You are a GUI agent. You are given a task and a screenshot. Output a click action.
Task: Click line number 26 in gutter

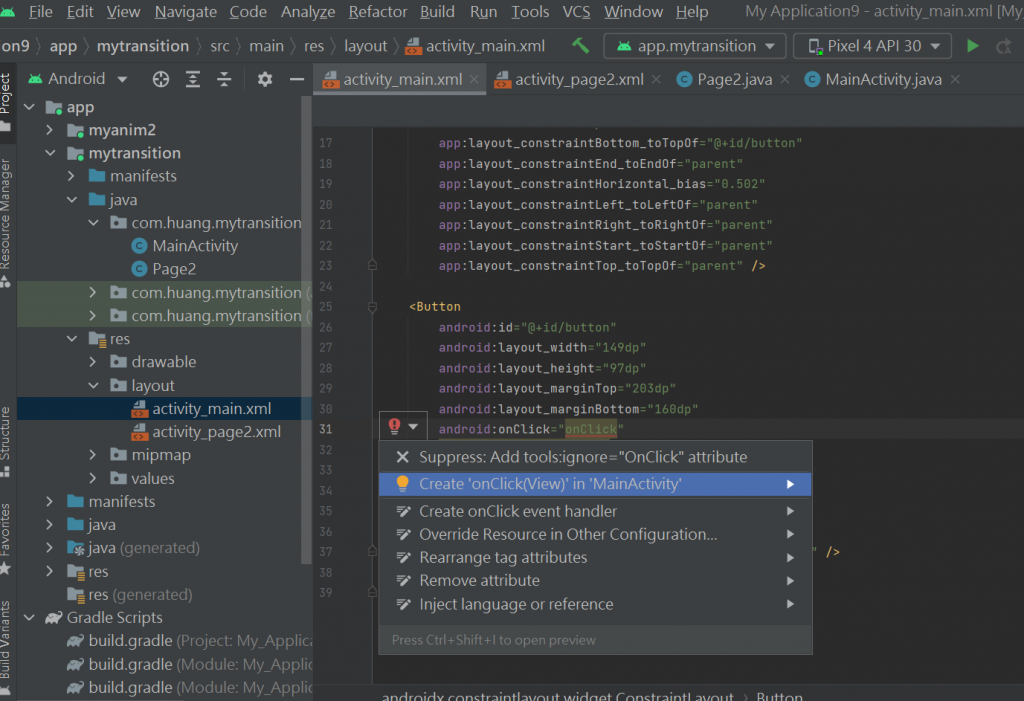[x=325, y=327]
